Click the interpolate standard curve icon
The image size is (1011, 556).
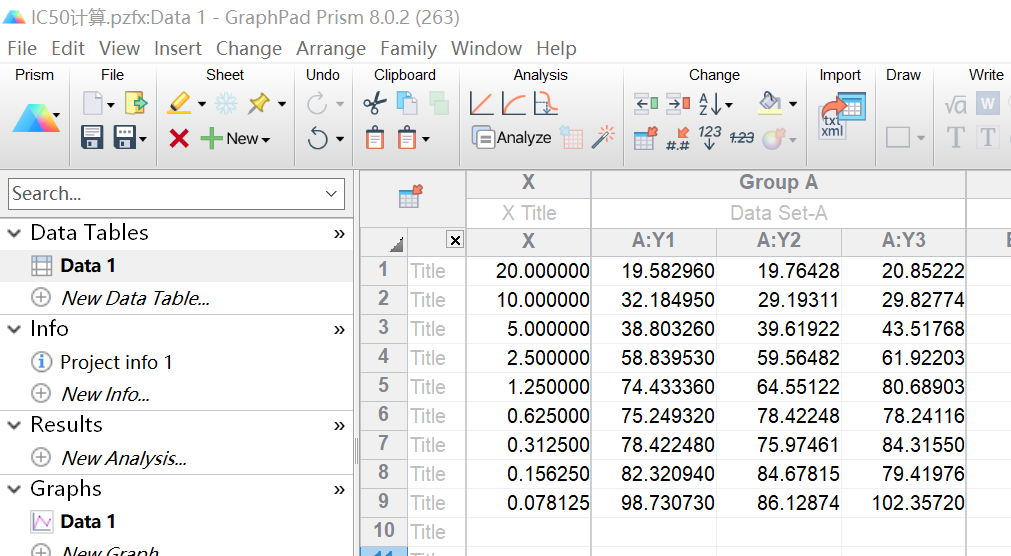pos(545,103)
